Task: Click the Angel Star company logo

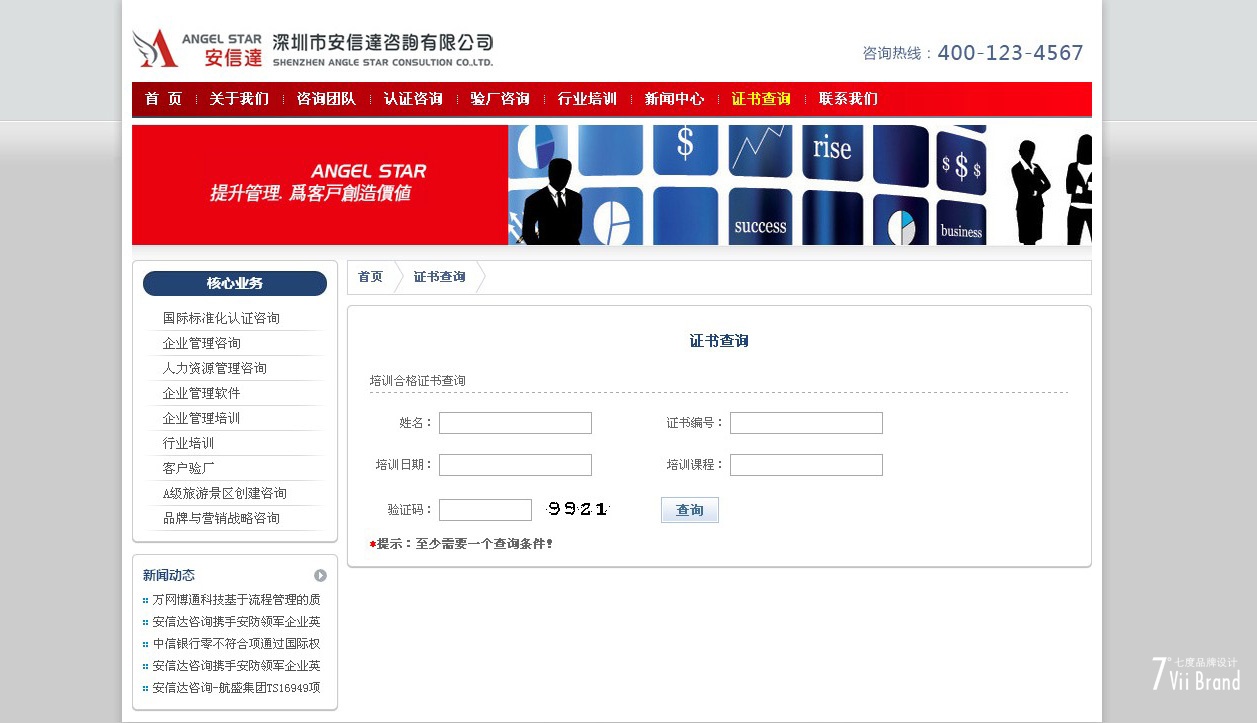Action: tap(312, 49)
